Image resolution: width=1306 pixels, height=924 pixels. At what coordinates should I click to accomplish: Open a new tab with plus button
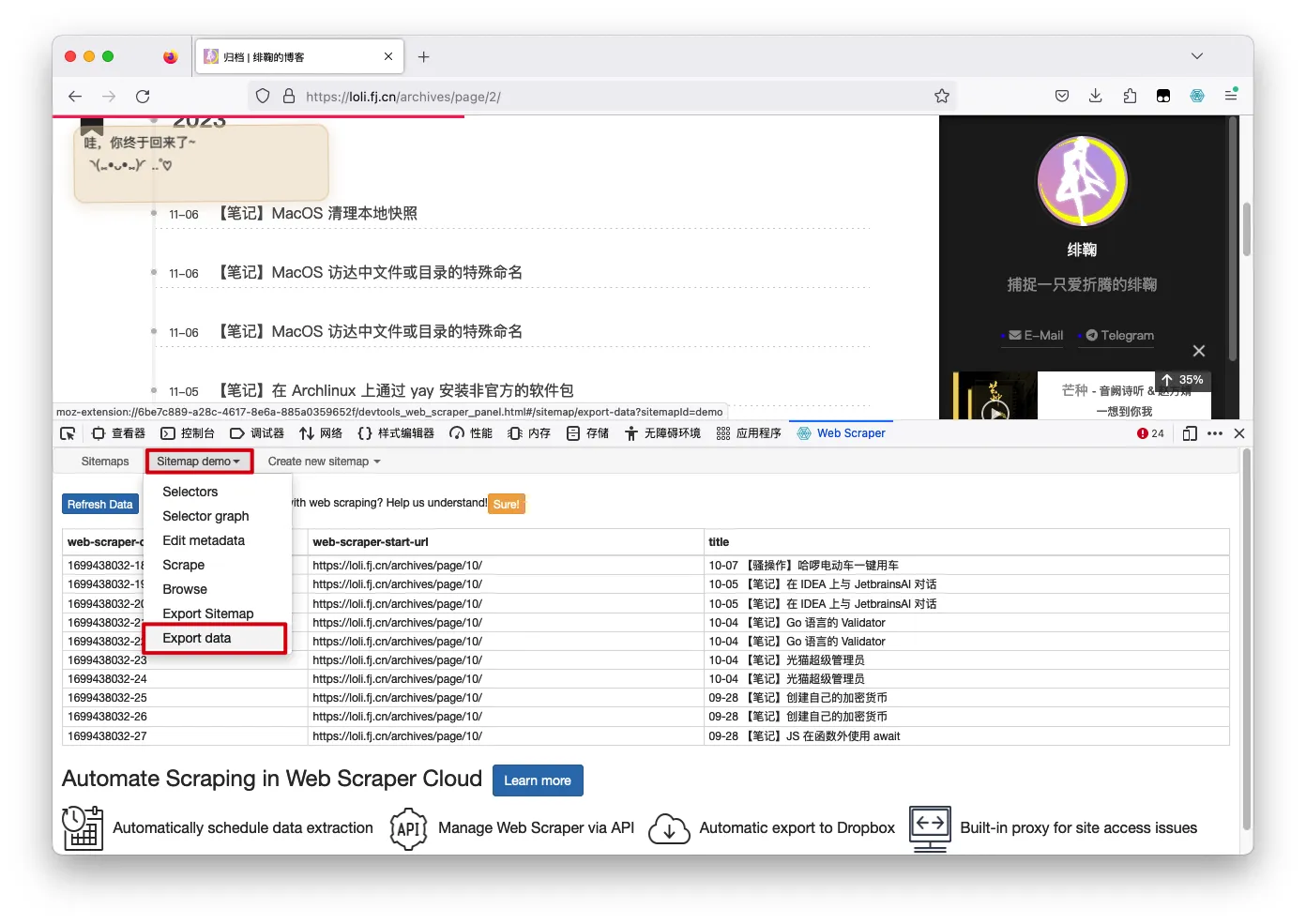424,57
